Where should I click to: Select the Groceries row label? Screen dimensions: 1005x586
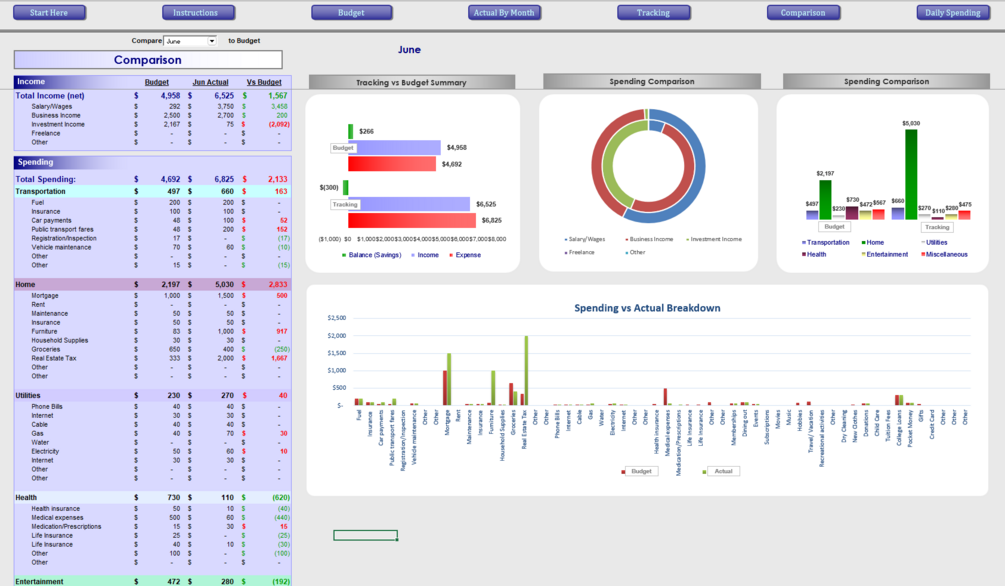tap(46, 349)
